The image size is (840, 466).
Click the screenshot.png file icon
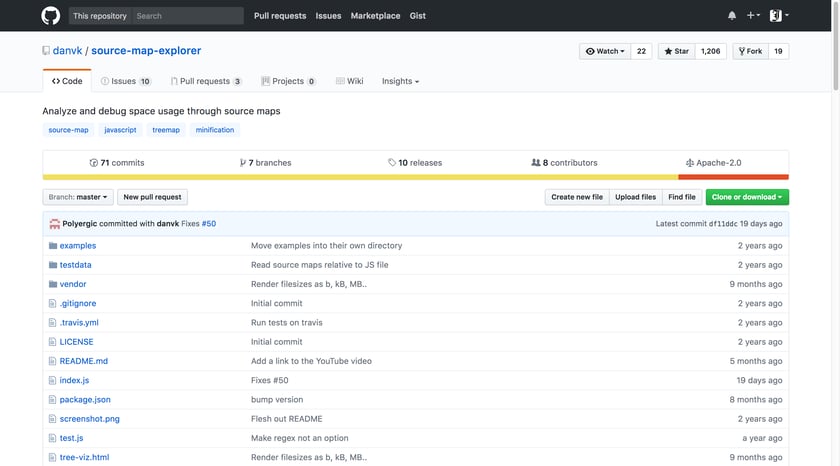click(52, 419)
